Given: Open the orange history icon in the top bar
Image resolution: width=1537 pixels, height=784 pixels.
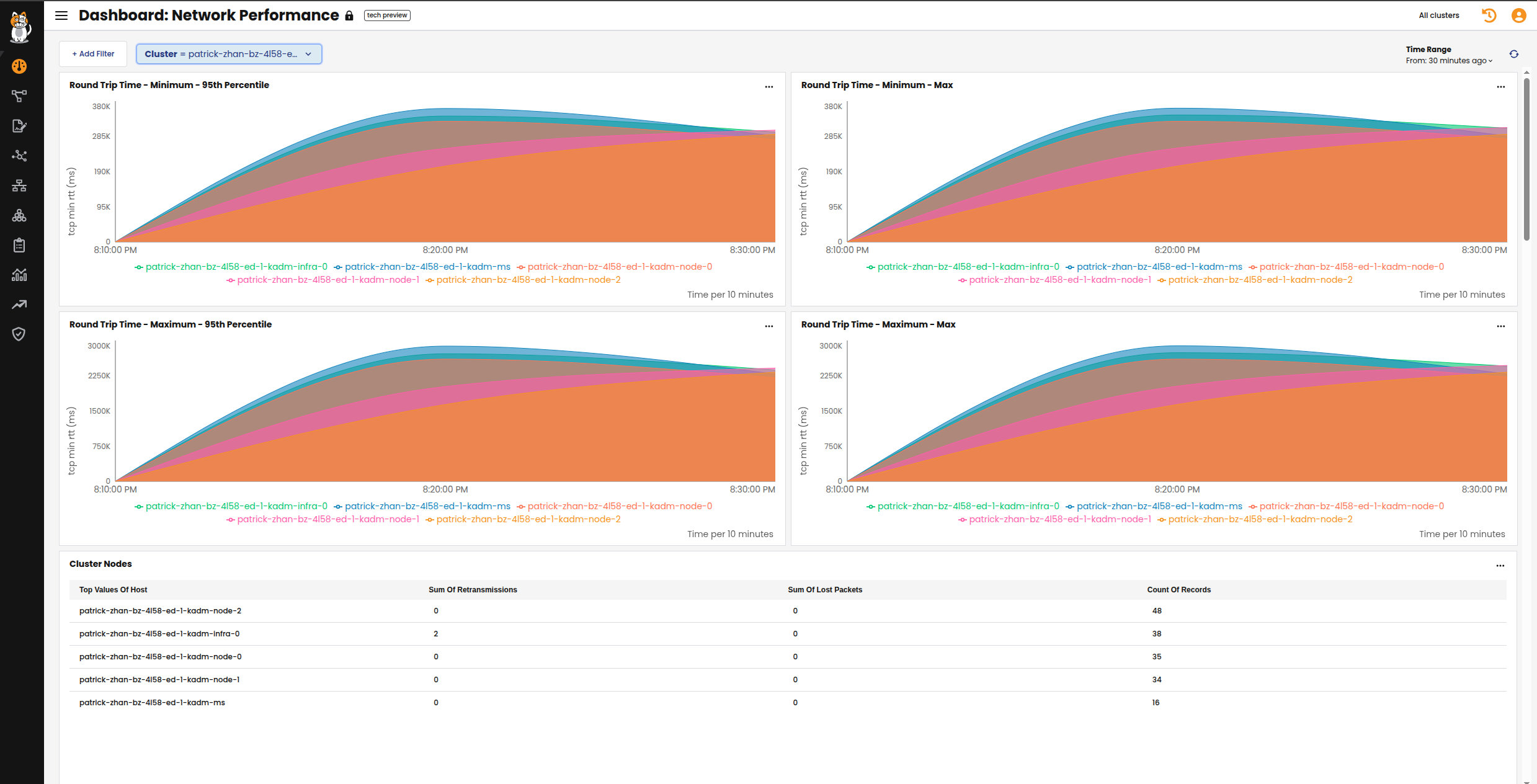Looking at the screenshot, I should tap(1489, 16).
